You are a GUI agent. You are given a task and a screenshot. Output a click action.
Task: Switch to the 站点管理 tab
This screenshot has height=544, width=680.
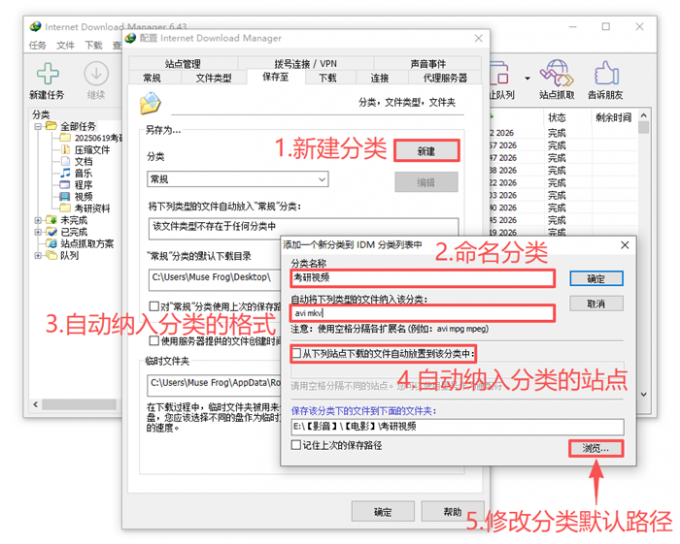pyautogui.click(x=183, y=64)
